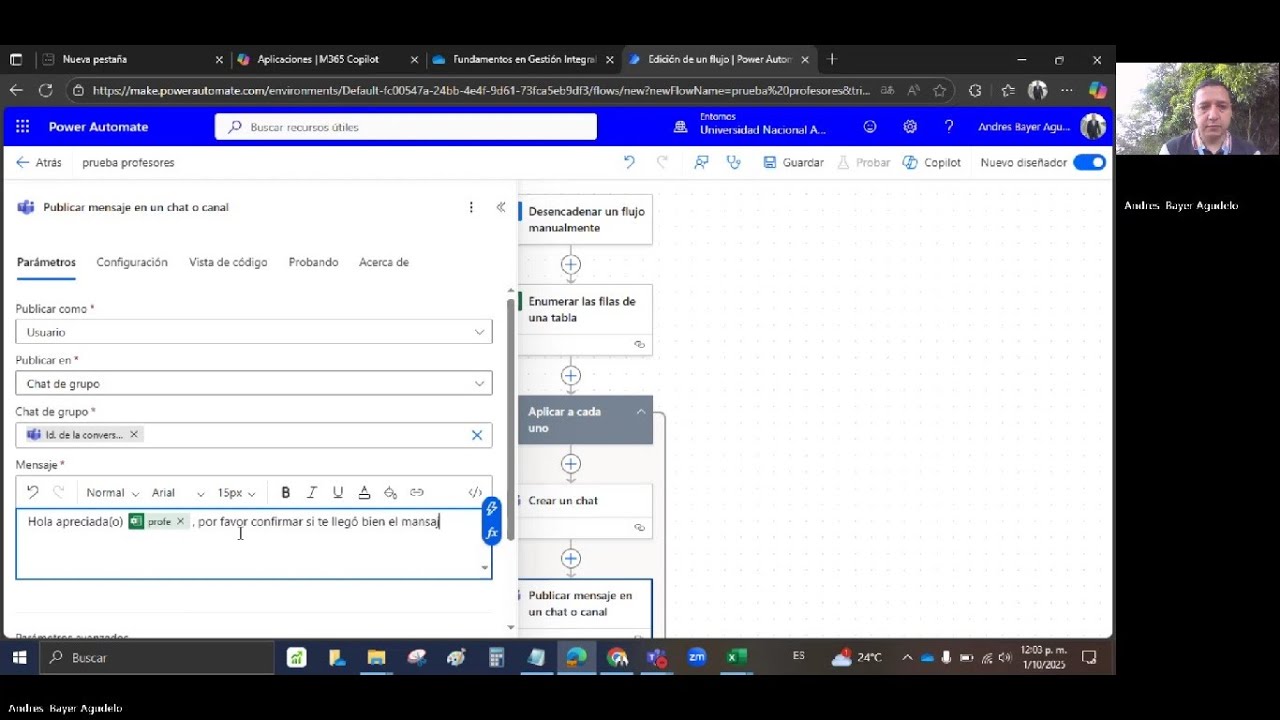The image size is (1280, 720).
Task: Open the Power Automate app launcher grid
Action: click(23, 127)
